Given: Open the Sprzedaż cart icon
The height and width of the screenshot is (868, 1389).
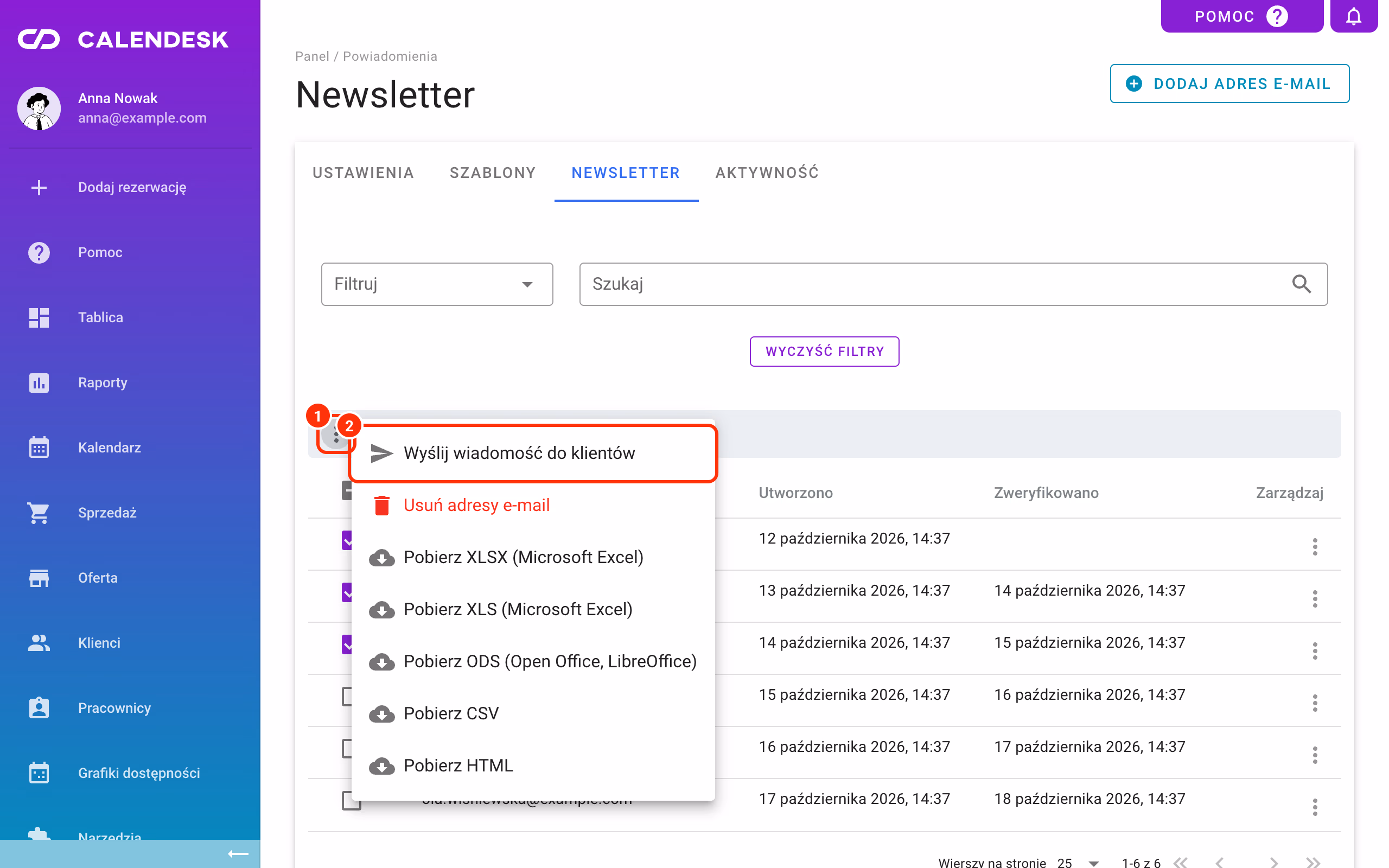Looking at the screenshot, I should tap(39, 513).
